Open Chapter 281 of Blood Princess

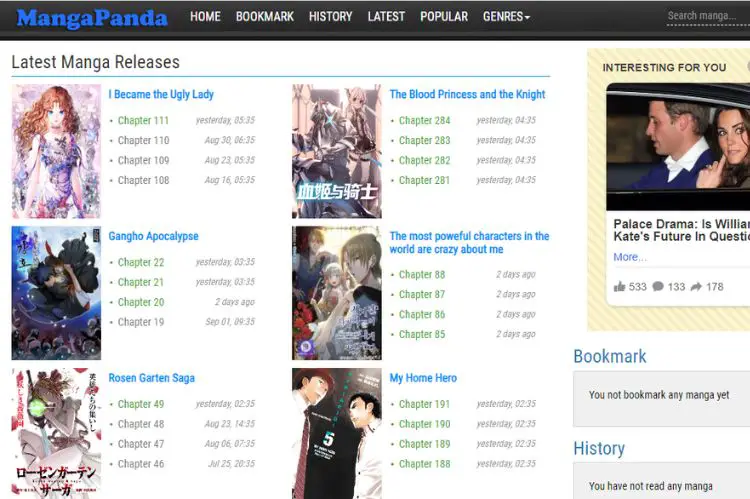tap(425, 180)
